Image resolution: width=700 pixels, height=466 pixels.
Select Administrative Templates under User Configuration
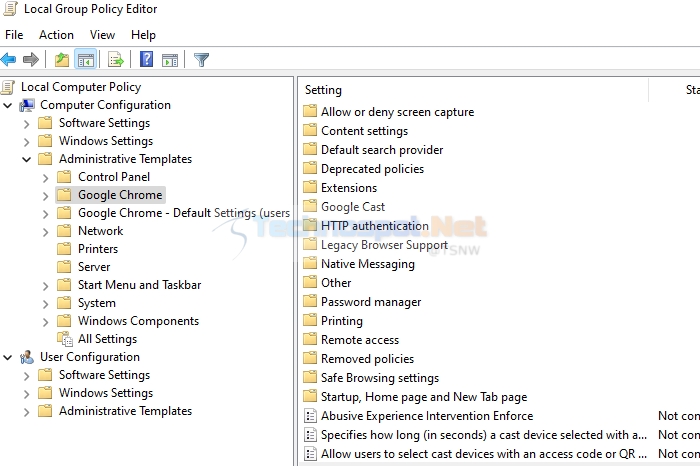125,411
